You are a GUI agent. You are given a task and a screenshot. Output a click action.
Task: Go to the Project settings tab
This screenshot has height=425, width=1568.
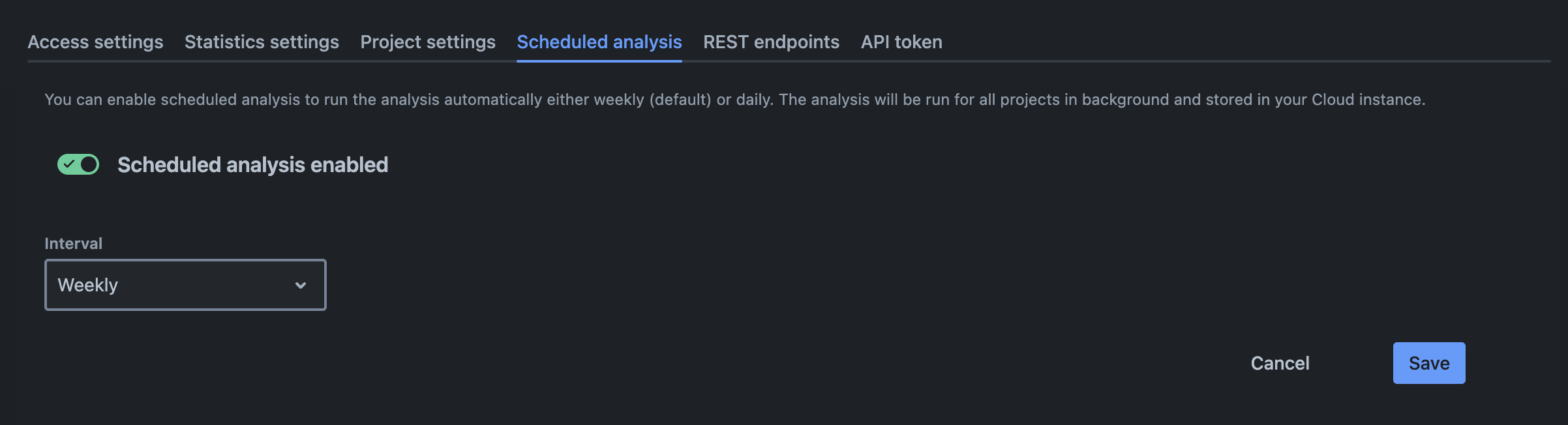coord(428,42)
